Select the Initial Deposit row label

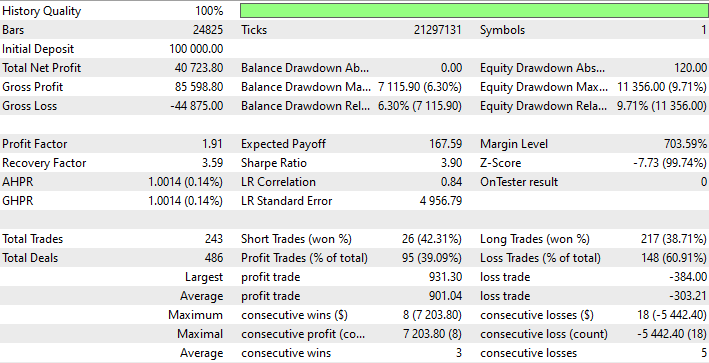pyautogui.click(x=38, y=49)
